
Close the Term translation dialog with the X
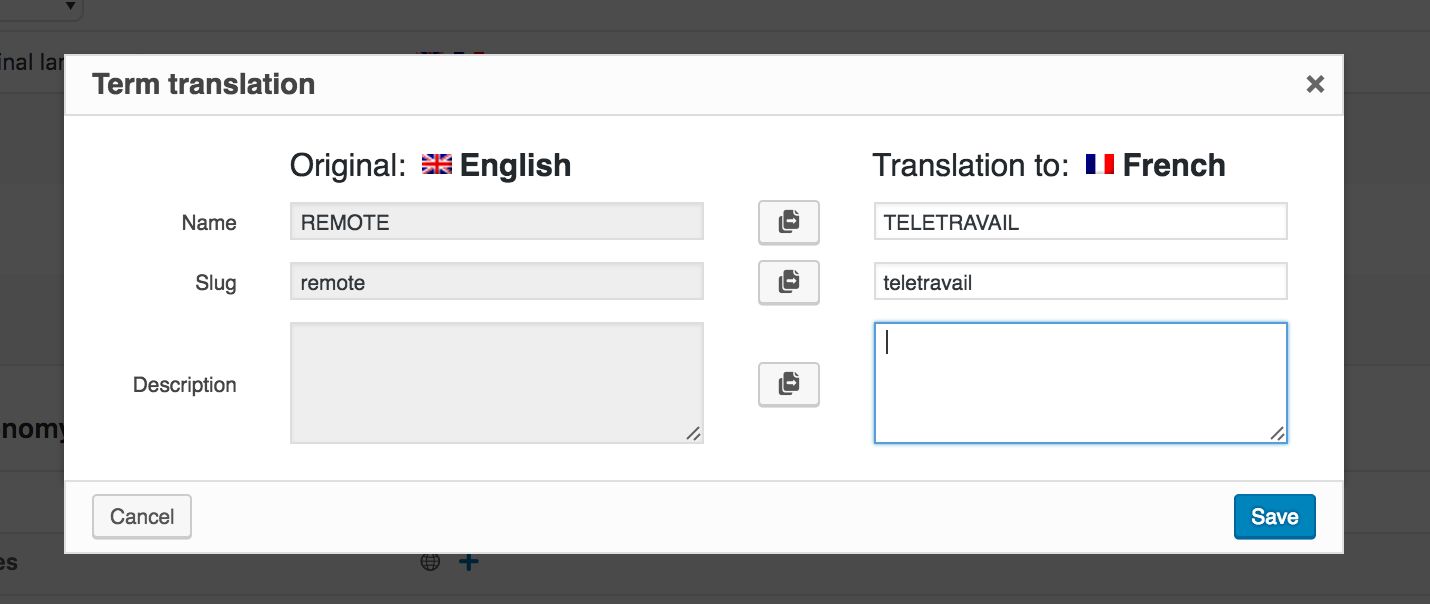[1315, 84]
